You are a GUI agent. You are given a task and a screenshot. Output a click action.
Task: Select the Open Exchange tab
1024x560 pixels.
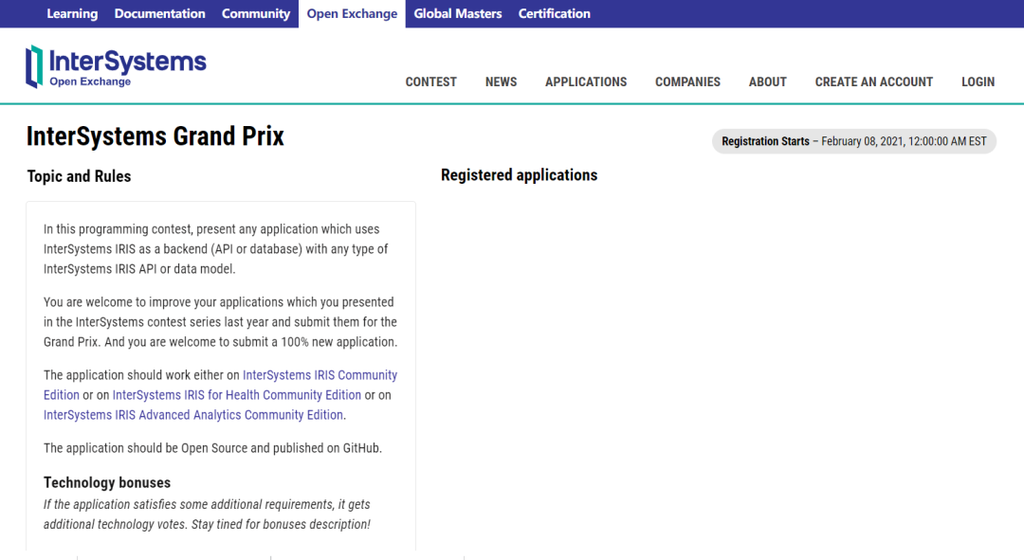coord(352,14)
